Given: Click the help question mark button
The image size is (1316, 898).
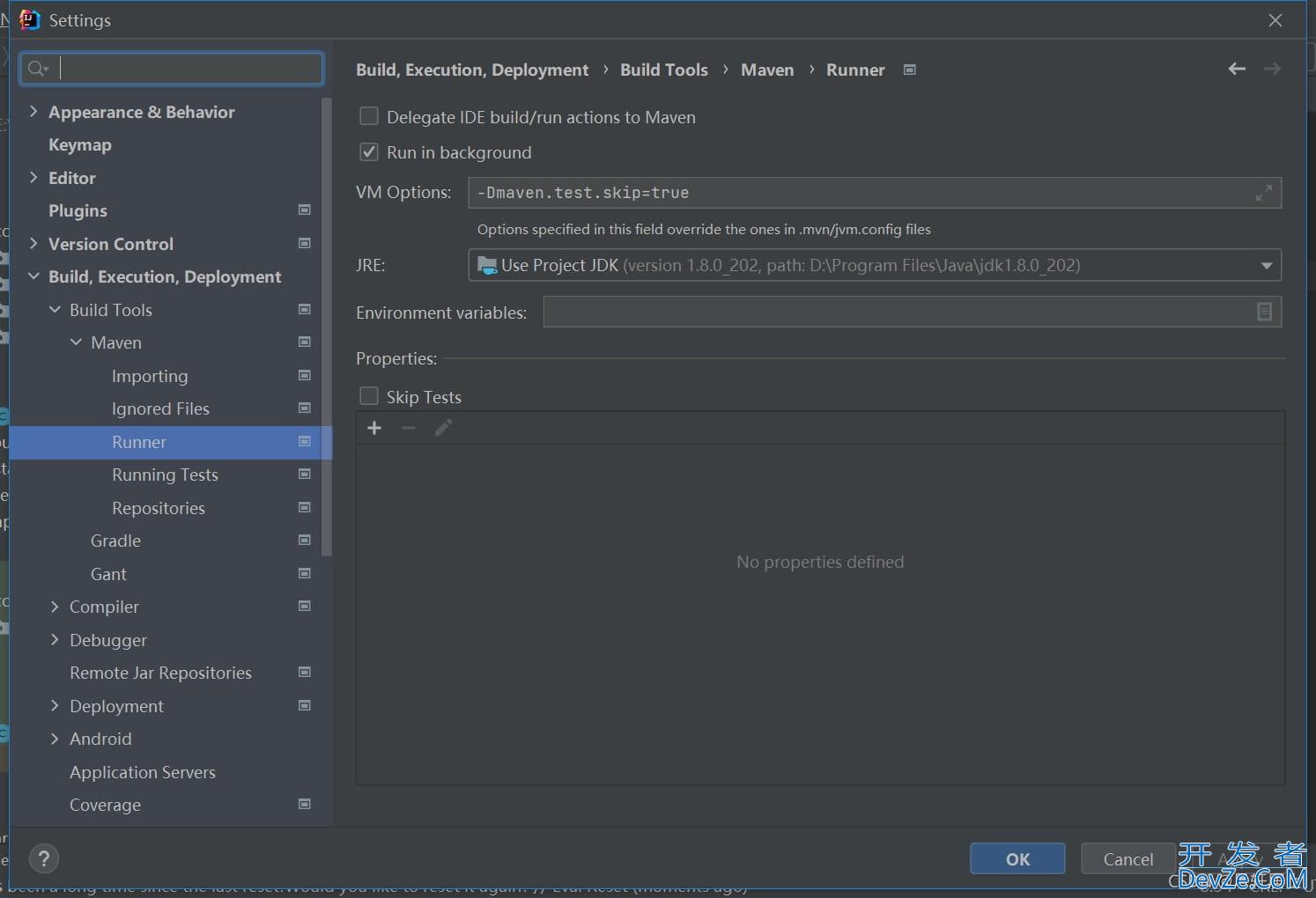Looking at the screenshot, I should [44, 858].
